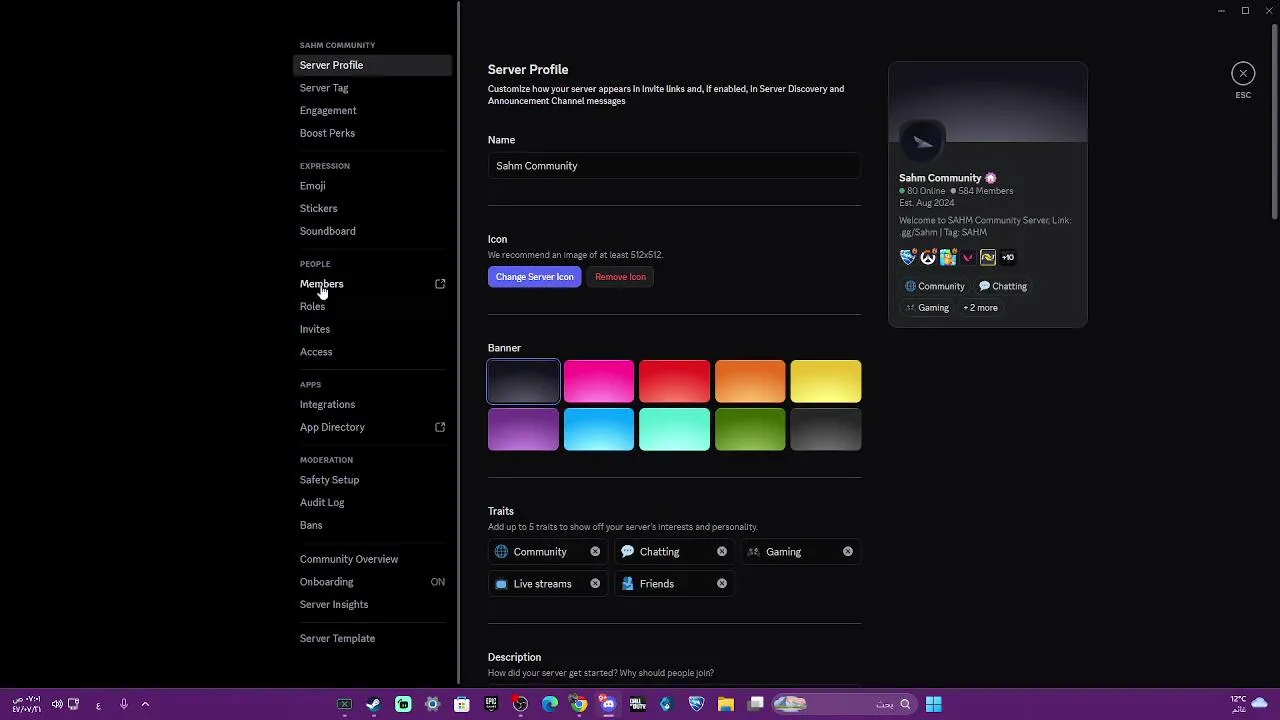Click the App Directory external link icon
Viewport: 1280px width, 720px height.
[x=440, y=427]
